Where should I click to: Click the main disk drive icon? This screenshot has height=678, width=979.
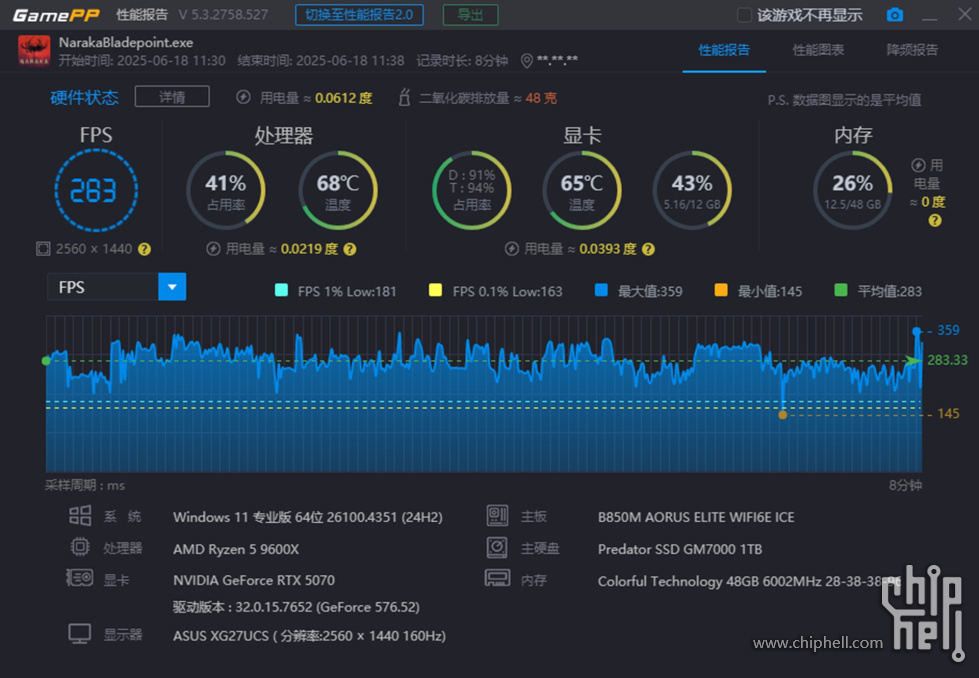point(498,548)
